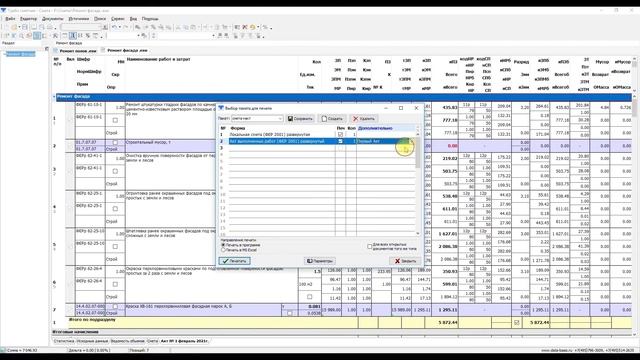The height and width of the screenshot is (360, 640).
Task: Open the Документы menu
Action: 53,19
